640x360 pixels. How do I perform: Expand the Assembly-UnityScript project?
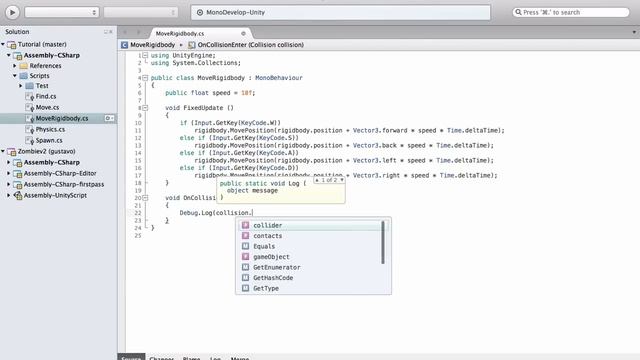pyautogui.click(x=9, y=196)
